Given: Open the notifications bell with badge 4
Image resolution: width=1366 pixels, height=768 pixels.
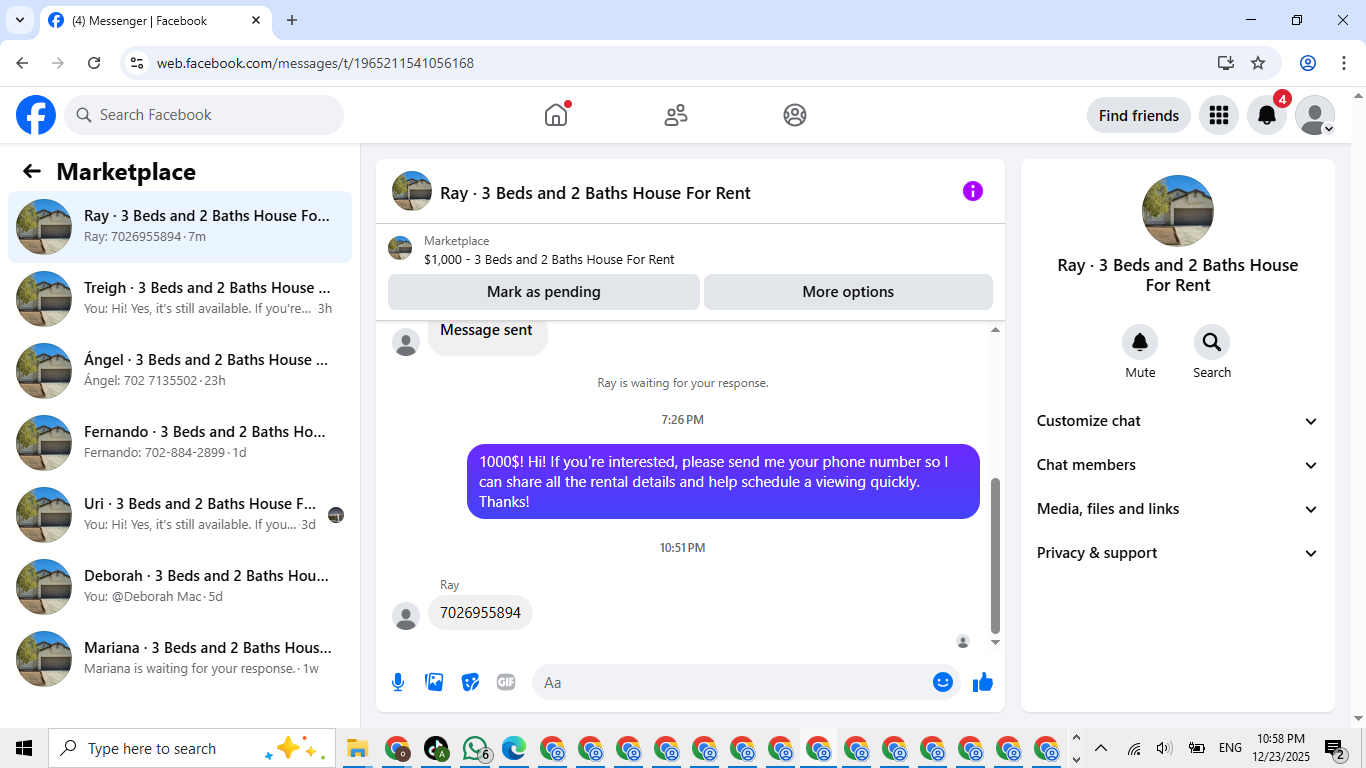Looking at the screenshot, I should [1266, 115].
